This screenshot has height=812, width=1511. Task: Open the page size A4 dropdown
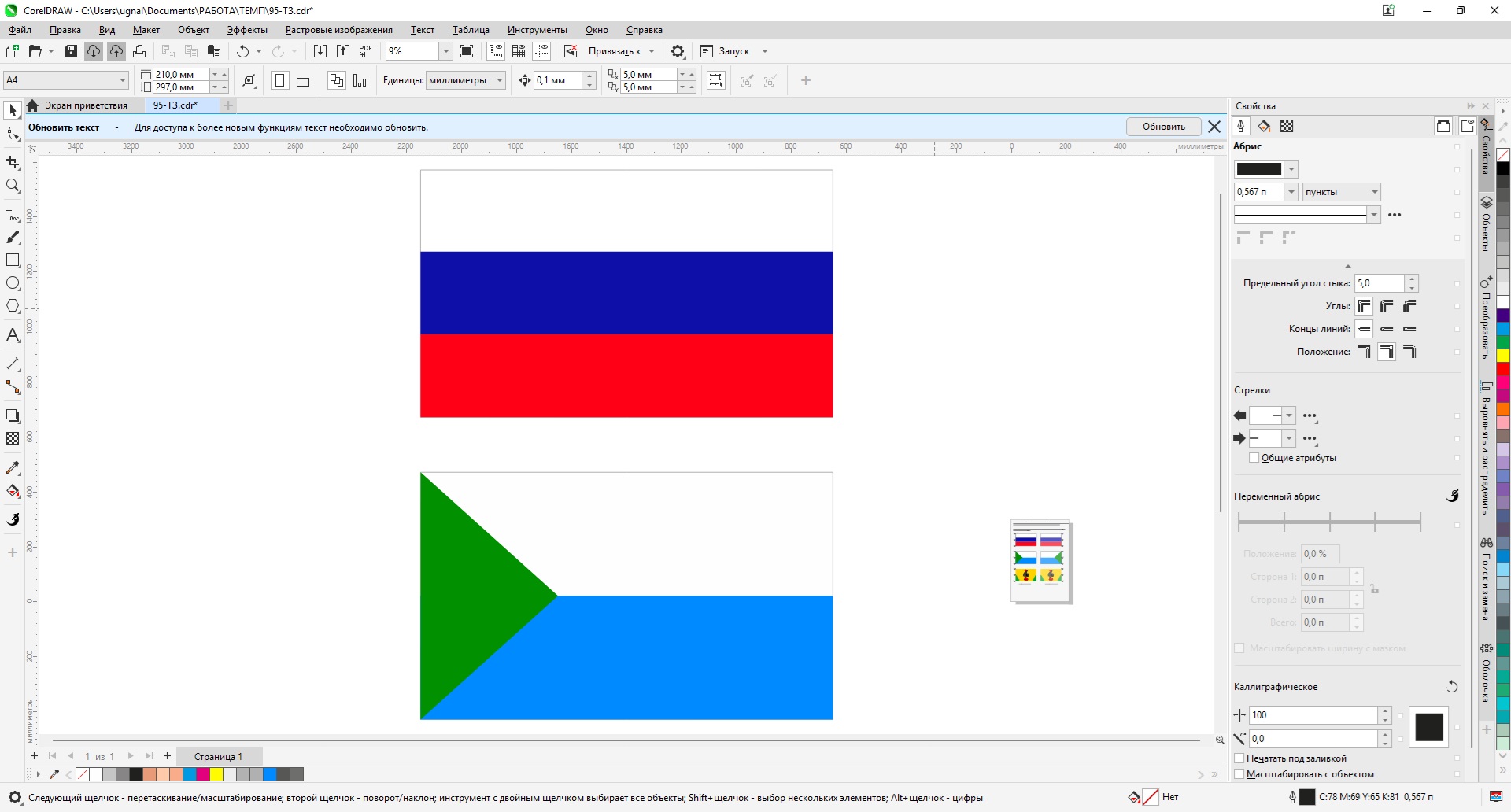tap(123, 80)
